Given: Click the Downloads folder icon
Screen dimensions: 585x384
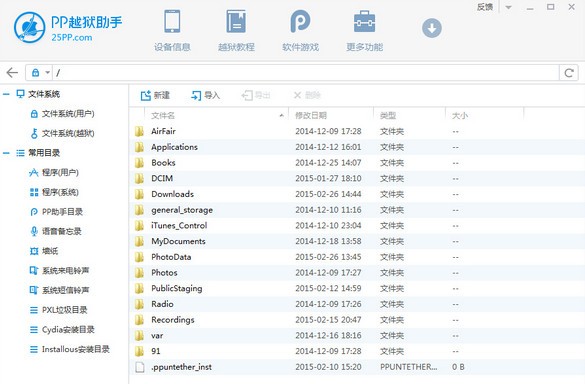Looking at the screenshot, I should tap(140, 194).
